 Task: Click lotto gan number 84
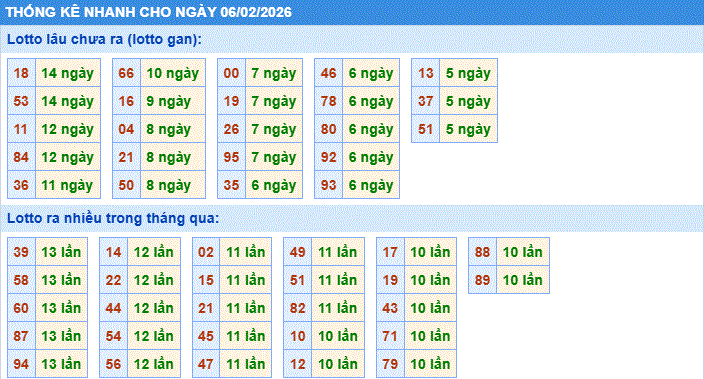click(x=21, y=157)
